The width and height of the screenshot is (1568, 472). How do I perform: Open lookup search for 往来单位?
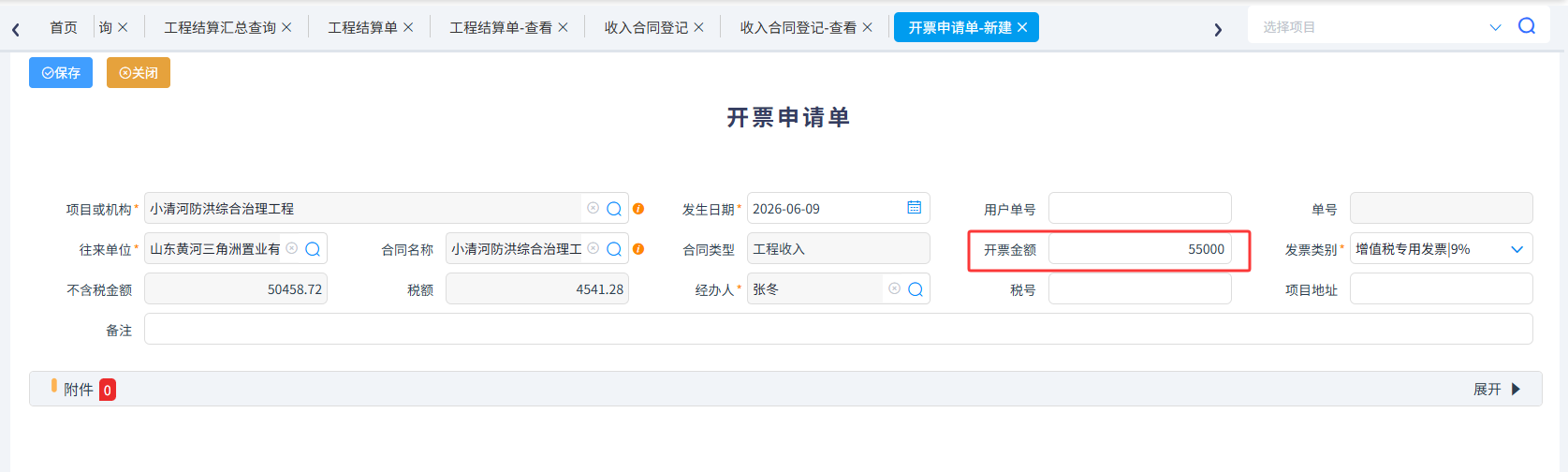[313, 249]
